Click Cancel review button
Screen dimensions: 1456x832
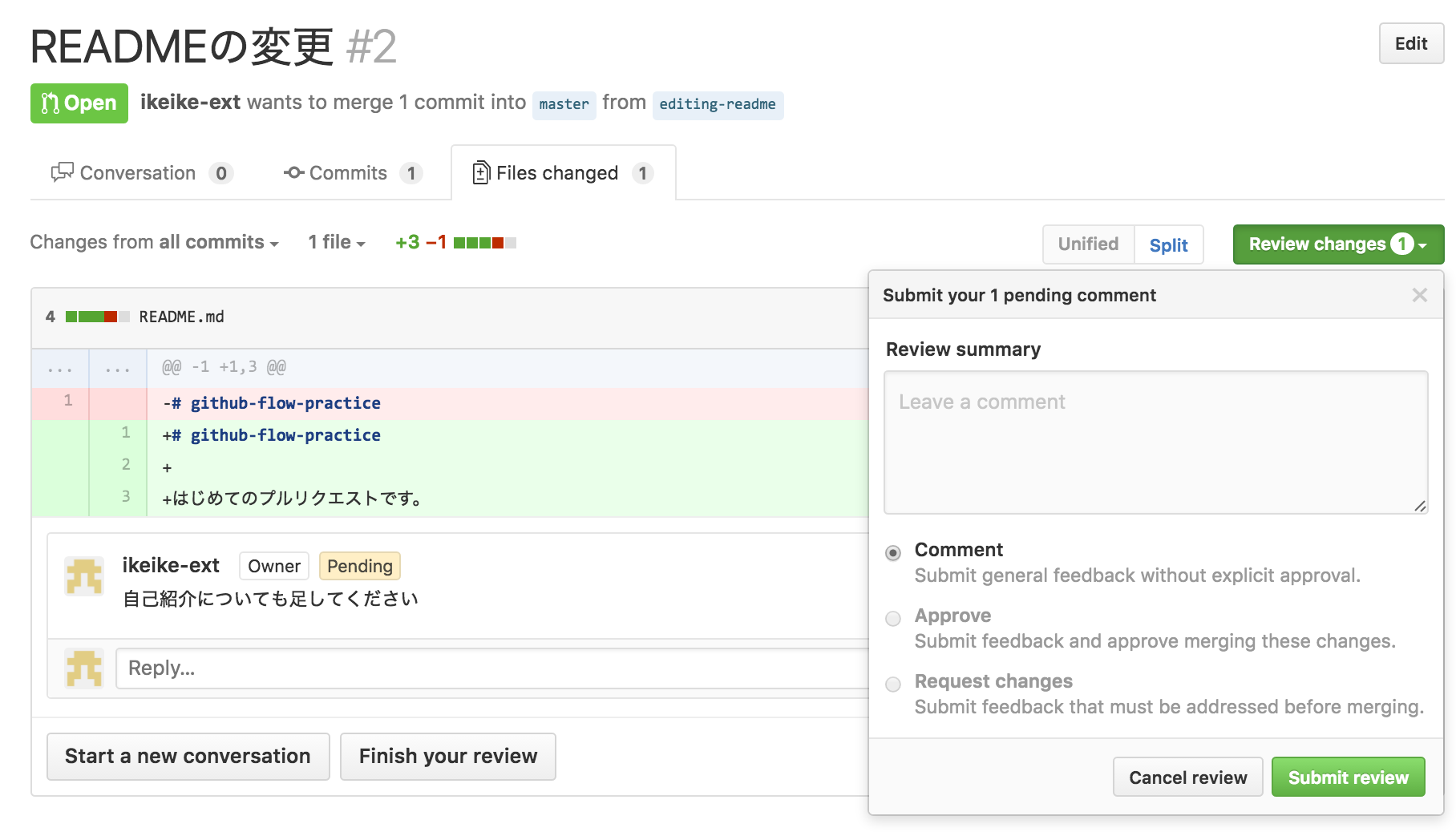[1187, 777]
